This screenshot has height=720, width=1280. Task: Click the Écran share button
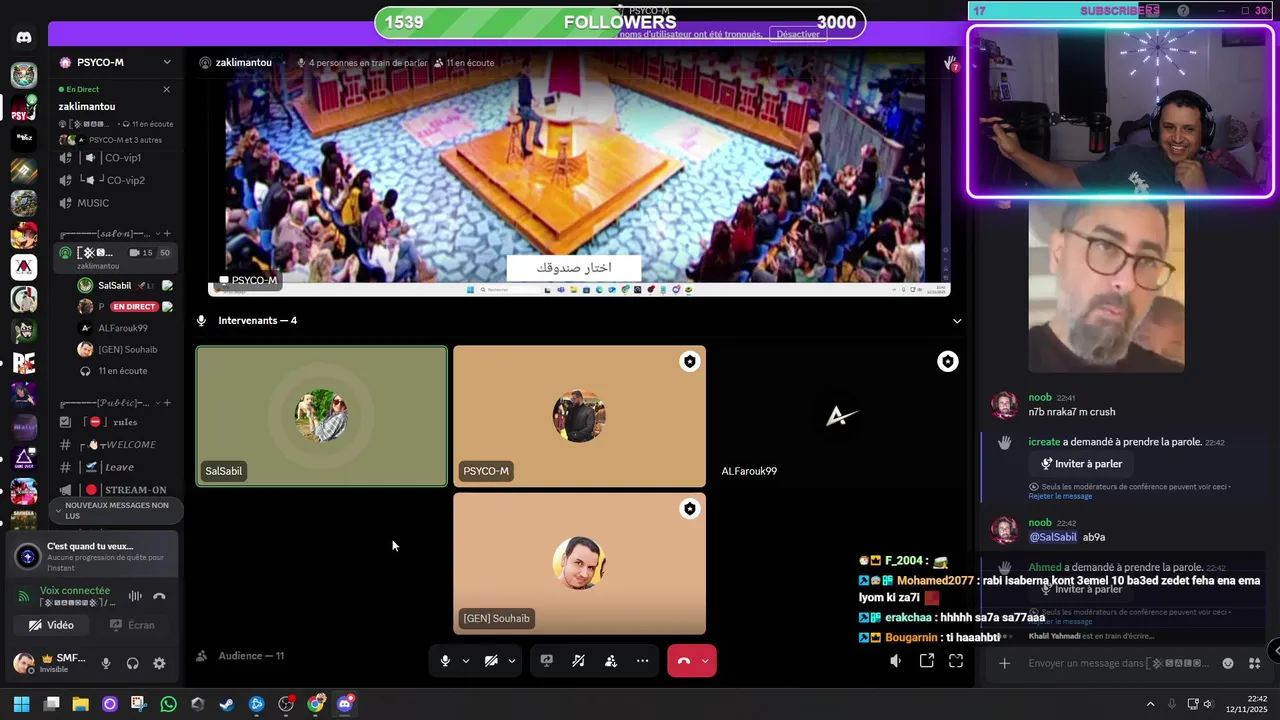tap(132, 625)
